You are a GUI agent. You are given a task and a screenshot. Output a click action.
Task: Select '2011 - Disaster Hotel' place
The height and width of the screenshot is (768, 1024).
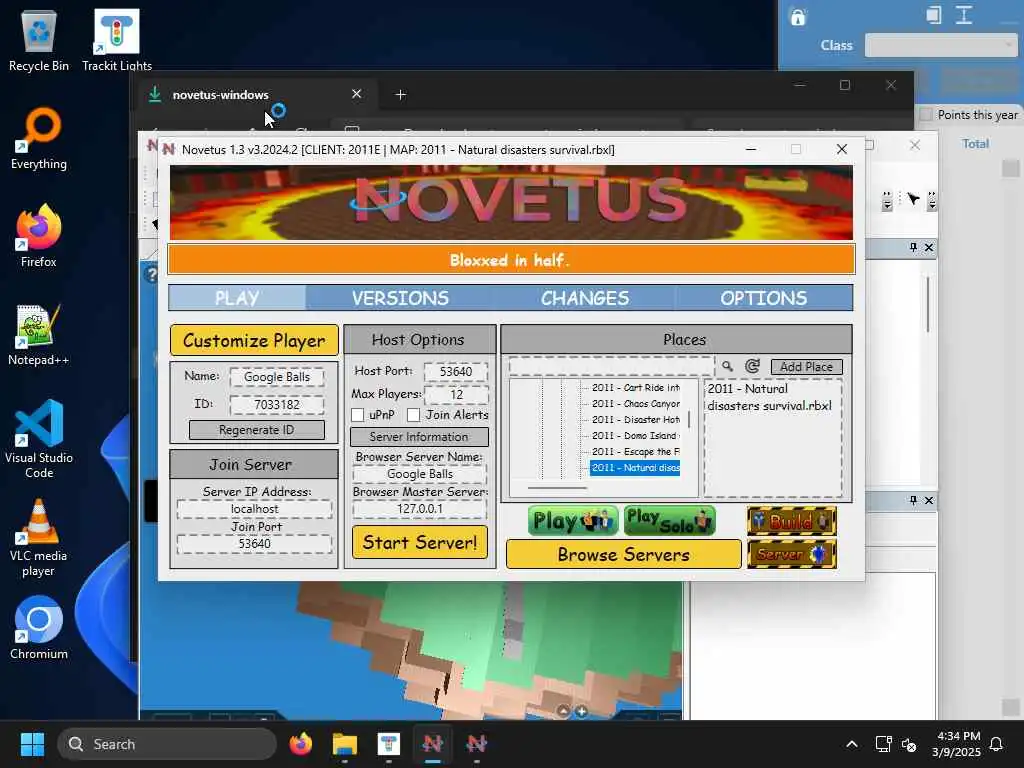click(x=635, y=420)
